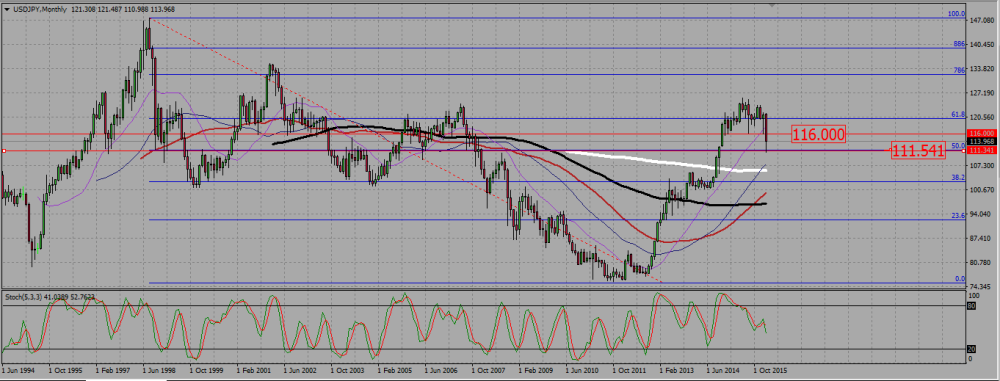
Task: Select the large 116.000 red text label
Action: [819, 134]
